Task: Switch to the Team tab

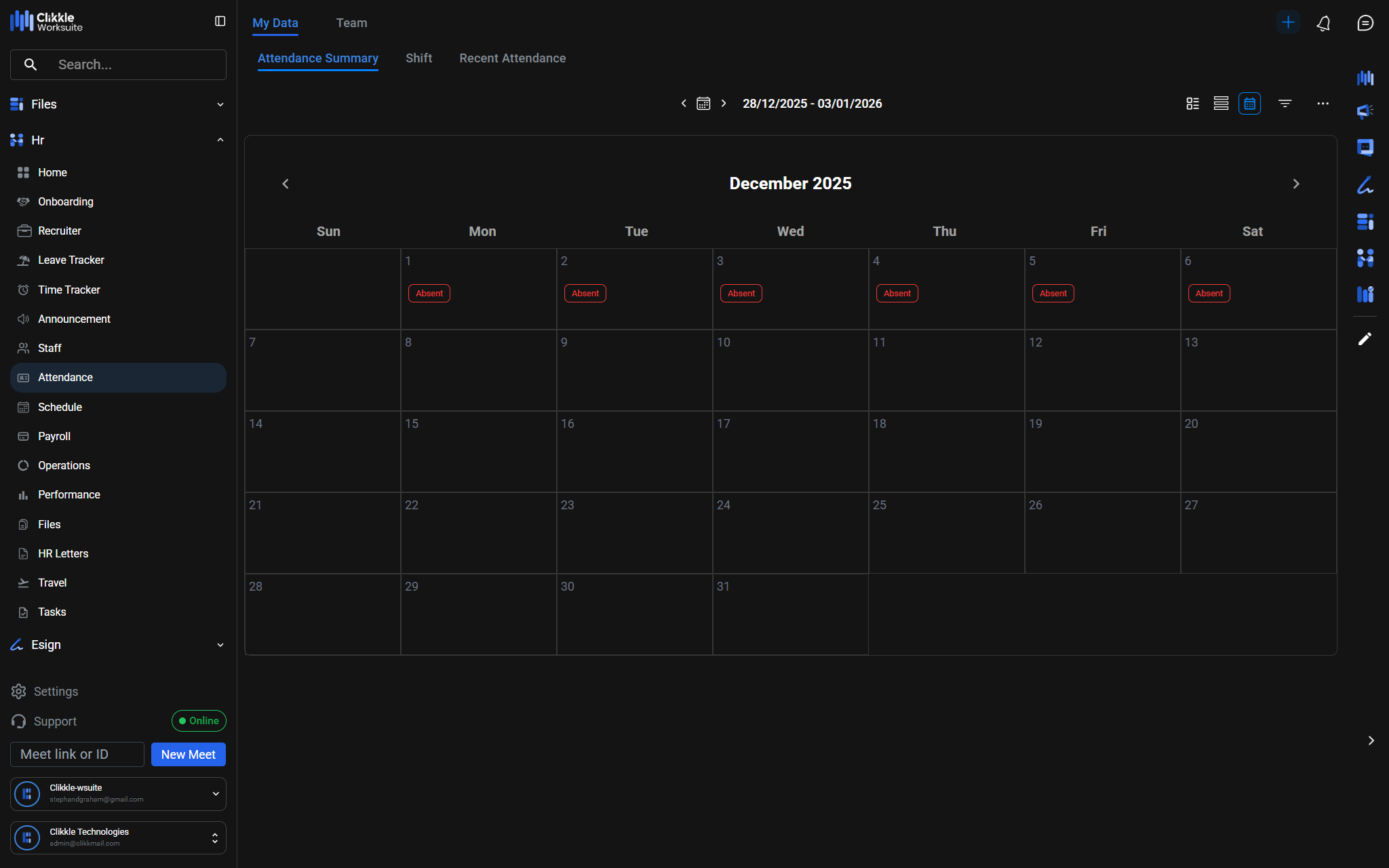Action: pyautogui.click(x=351, y=23)
